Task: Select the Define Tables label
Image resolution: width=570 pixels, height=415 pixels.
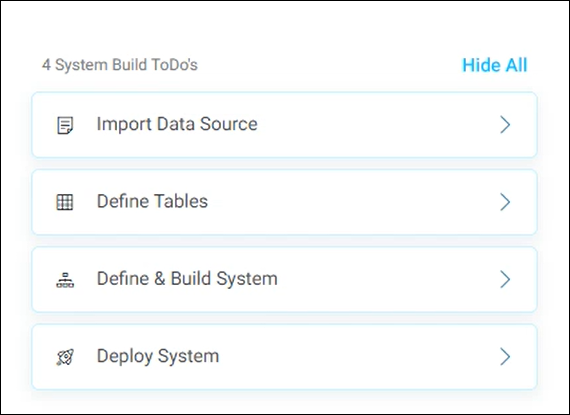Action: coord(152,201)
